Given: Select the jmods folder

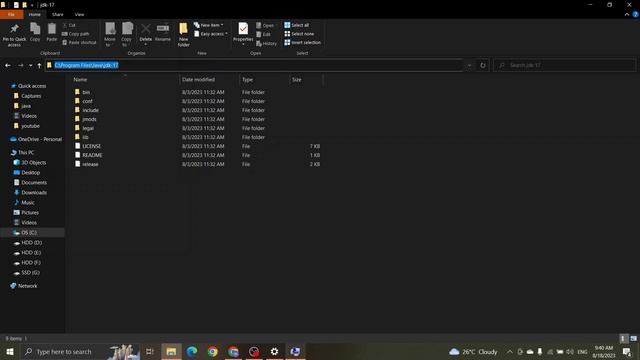Looking at the screenshot, I should pyautogui.click(x=89, y=119).
